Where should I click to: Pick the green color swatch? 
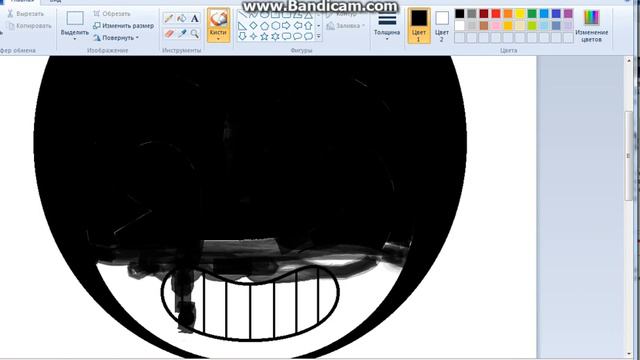pyautogui.click(x=532, y=14)
